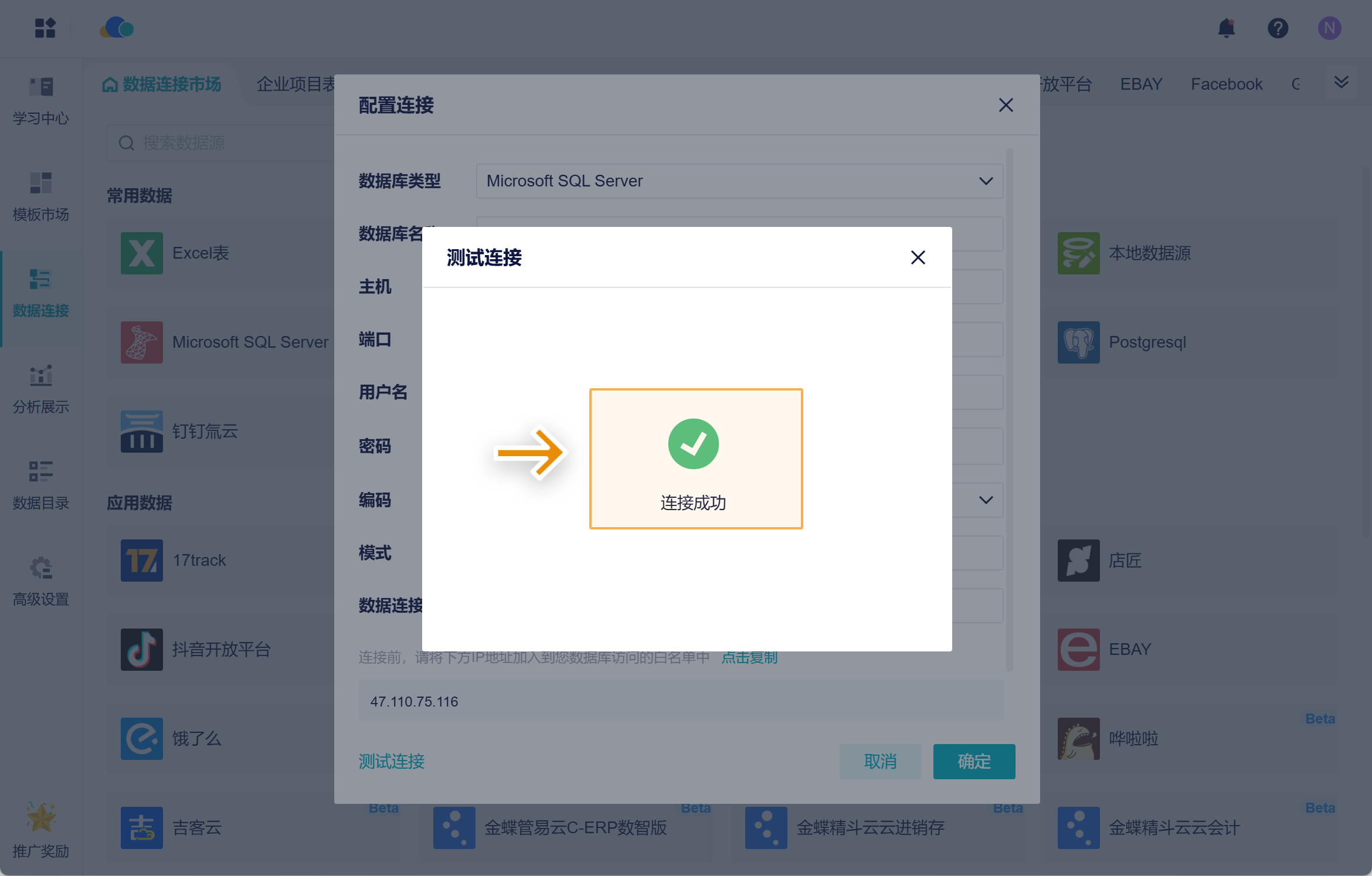
Task: Click the 测试连接 link
Action: point(391,761)
